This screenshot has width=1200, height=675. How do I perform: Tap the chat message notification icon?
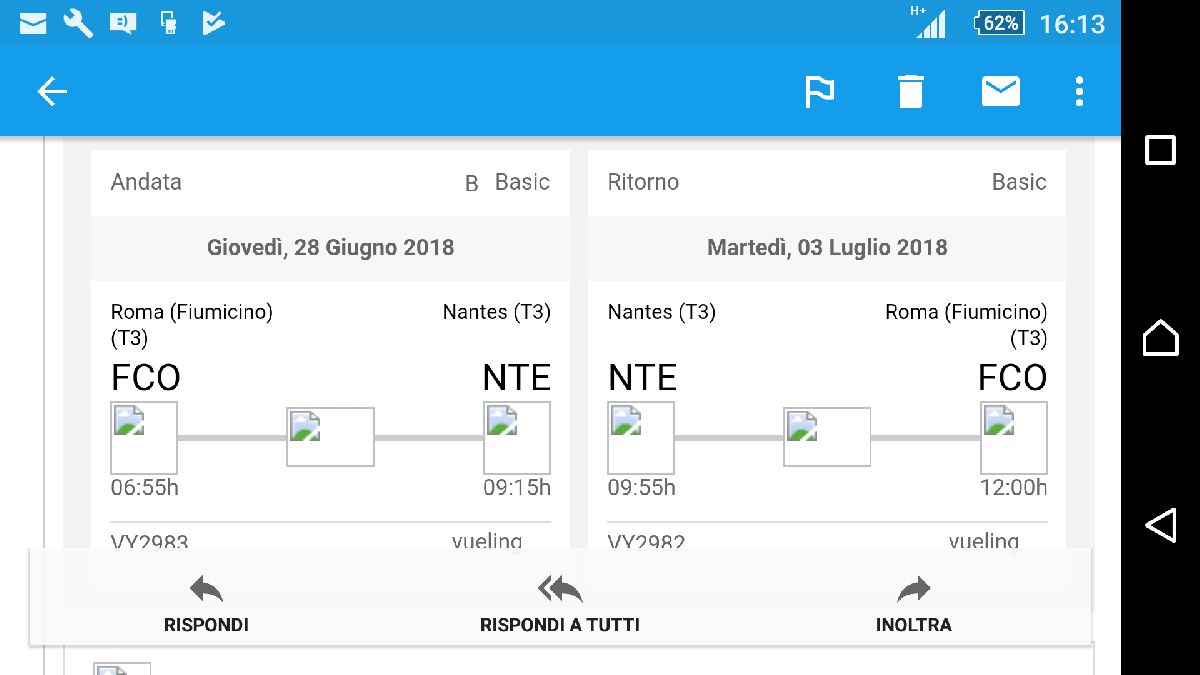tap(123, 23)
